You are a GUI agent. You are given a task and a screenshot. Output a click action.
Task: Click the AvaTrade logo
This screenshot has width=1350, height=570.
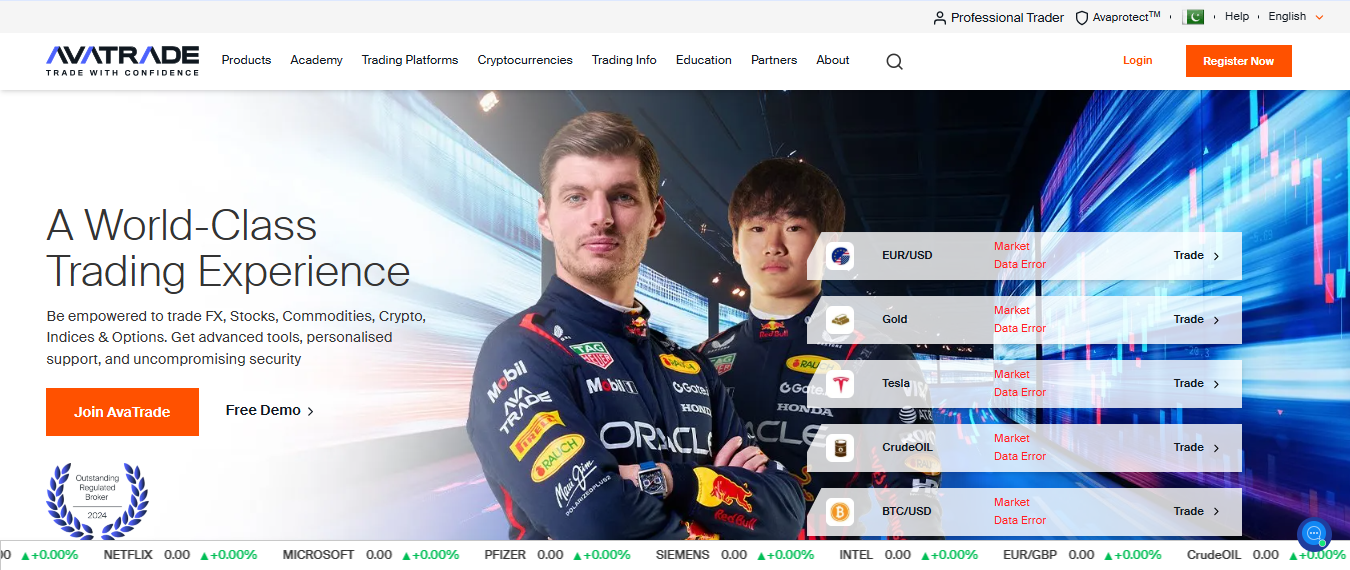coord(122,60)
